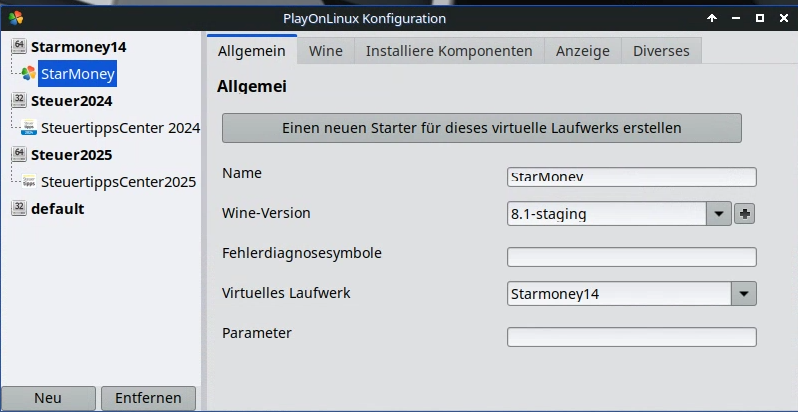
Task: Click the Parameter label
Action: pos(256,333)
